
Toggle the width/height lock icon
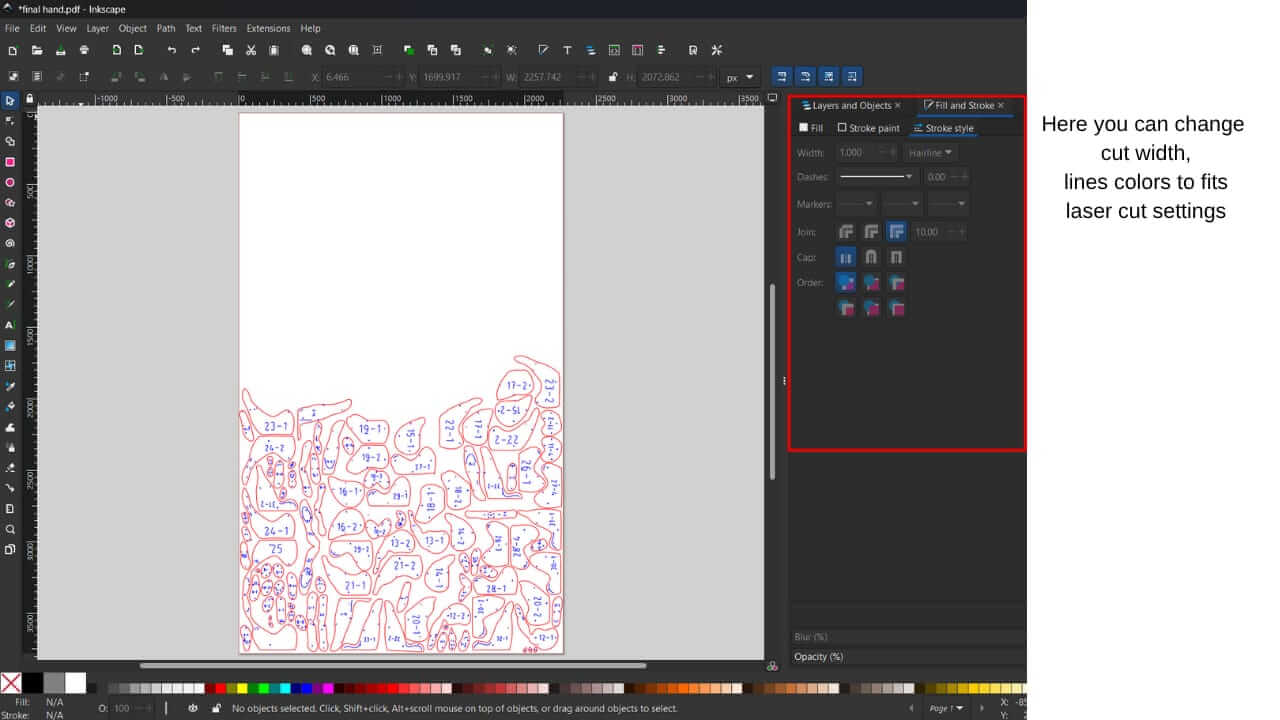coord(613,77)
